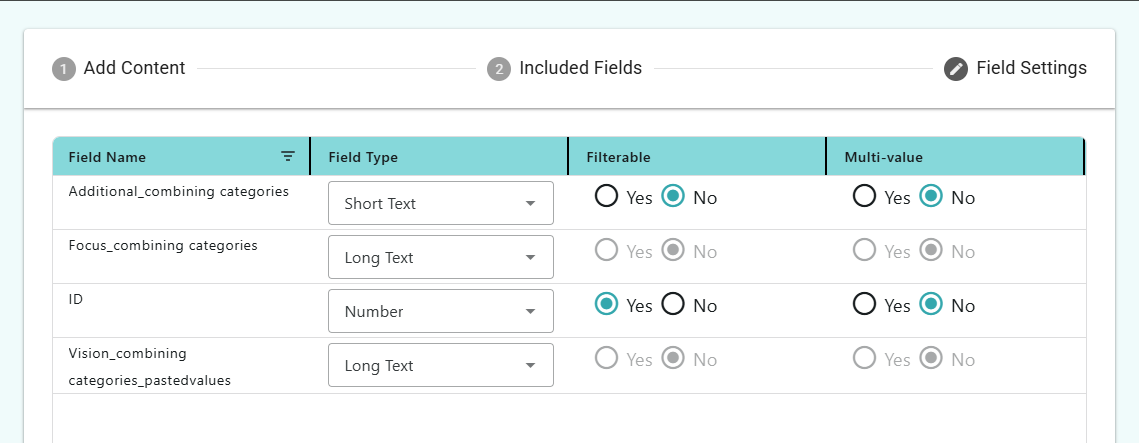Set Additional_combining categories Filterable to Yes

[607, 196]
